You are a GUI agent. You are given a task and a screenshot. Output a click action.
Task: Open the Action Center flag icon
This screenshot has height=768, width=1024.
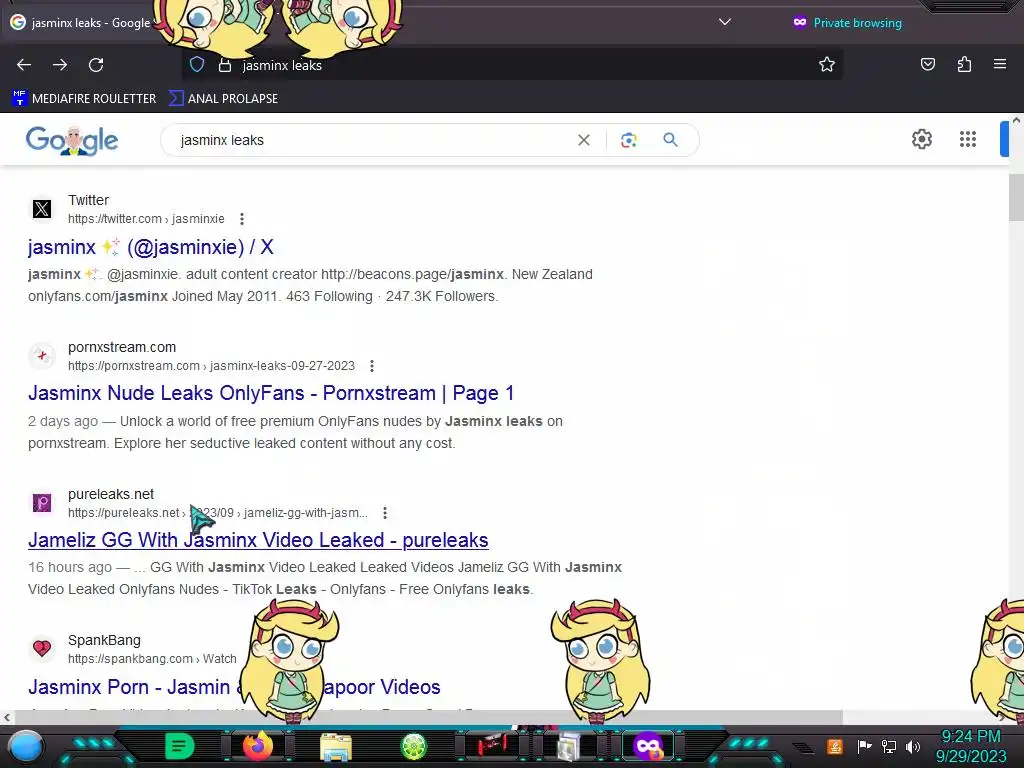(865, 746)
